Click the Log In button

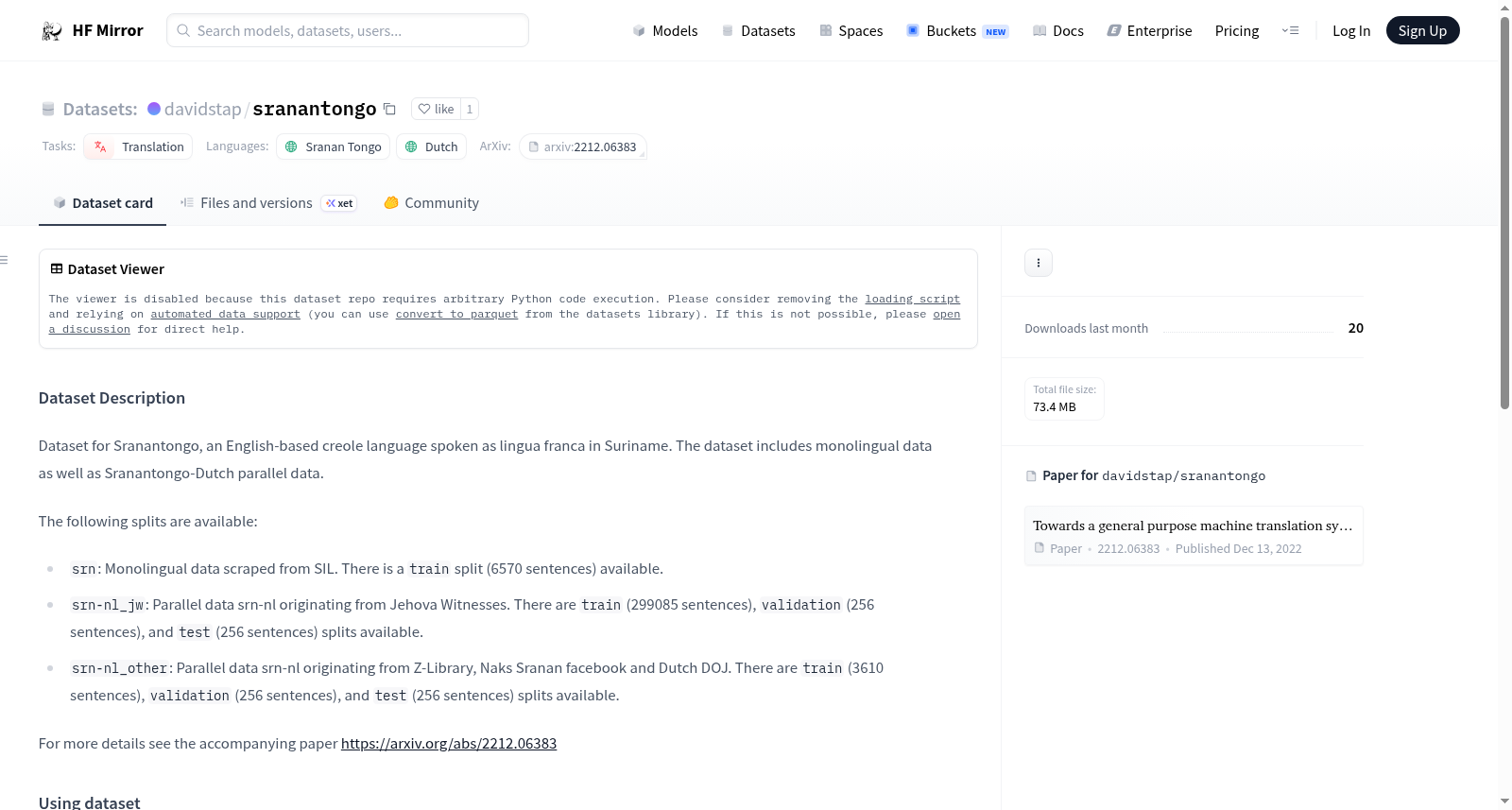tap(1351, 30)
